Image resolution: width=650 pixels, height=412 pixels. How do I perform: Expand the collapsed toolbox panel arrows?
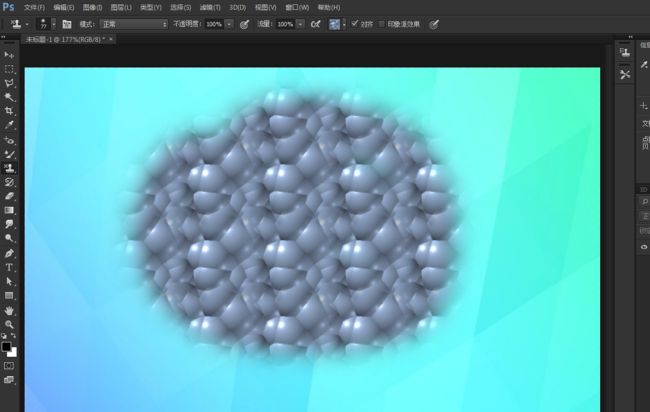(x=3, y=37)
